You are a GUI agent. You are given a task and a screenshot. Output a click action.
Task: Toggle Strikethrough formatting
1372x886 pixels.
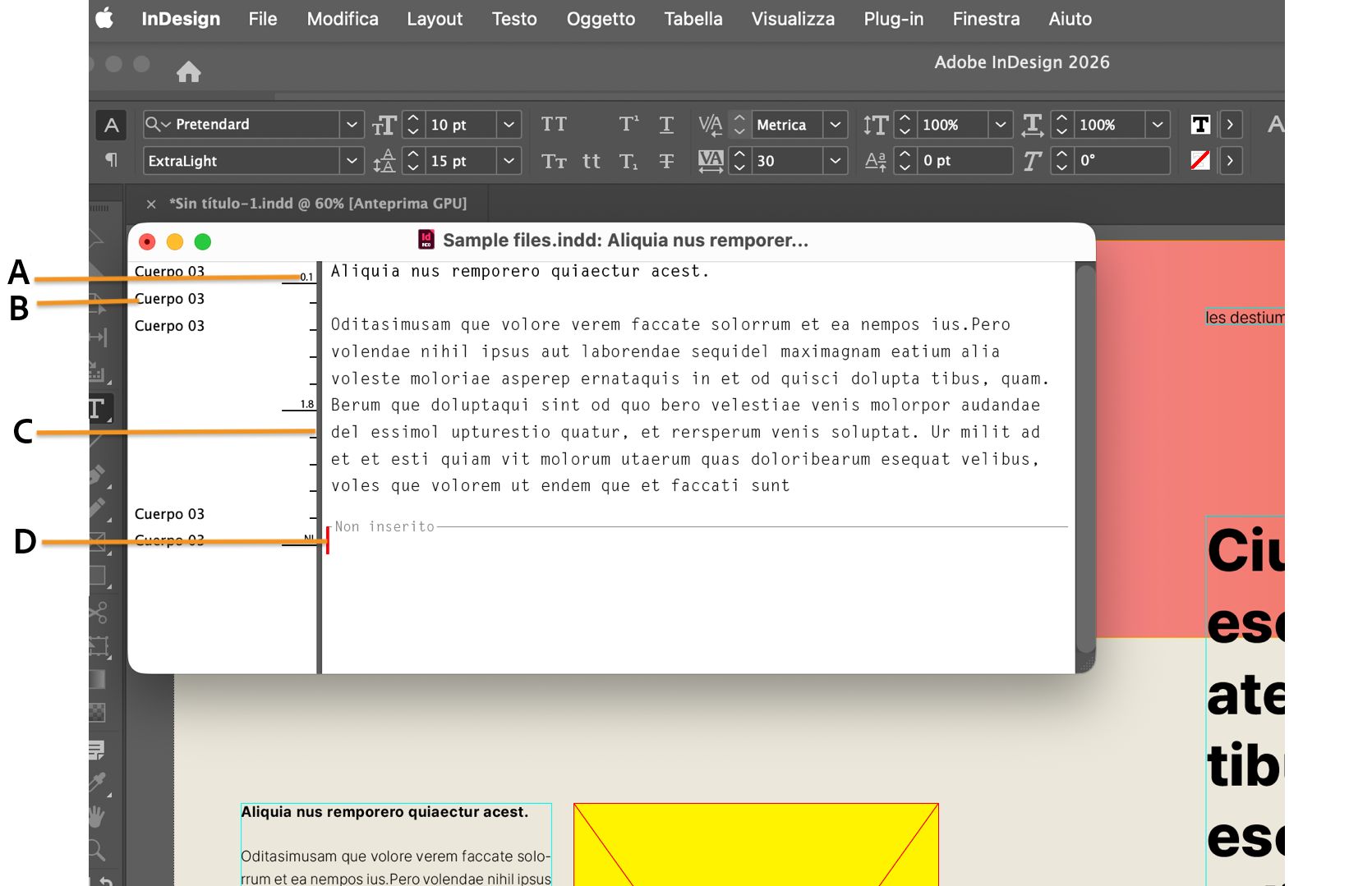(666, 161)
